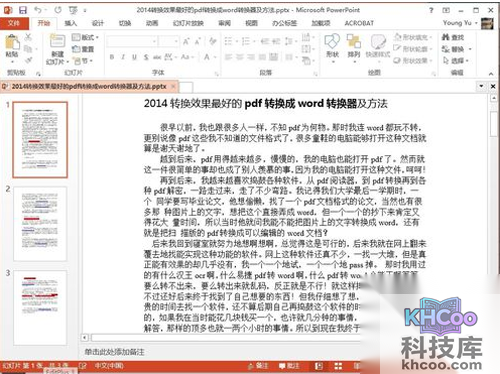This screenshot has height=374, width=500.
Task: Open Select (选择) dropdown
Action: (x=455, y=61)
